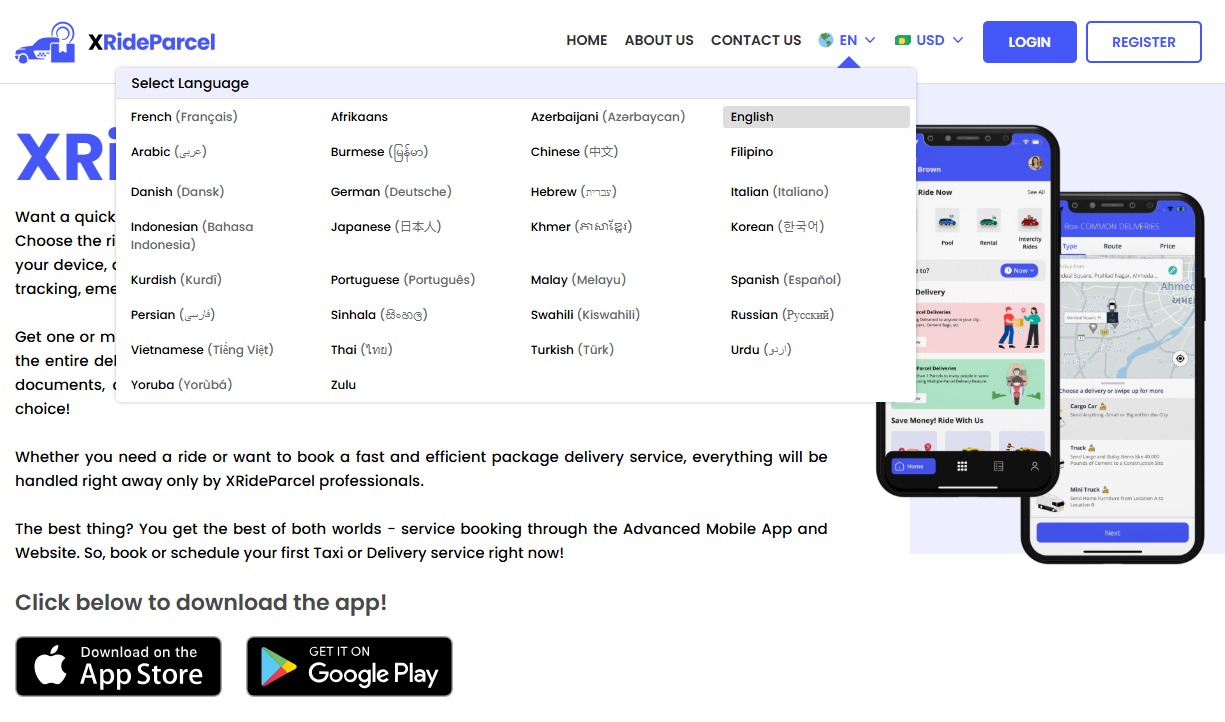Tap Home tab in phone mockup
Image resolution: width=1225 pixels, height=722 pixels.
[912, 466]
